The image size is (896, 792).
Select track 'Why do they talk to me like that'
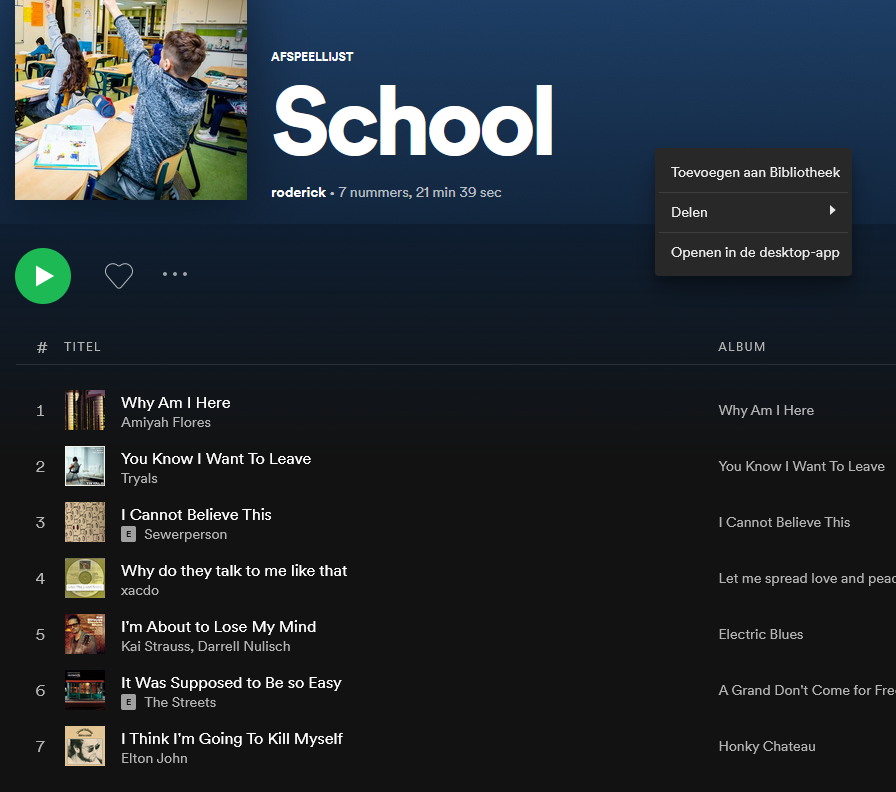tap(234, 571)
